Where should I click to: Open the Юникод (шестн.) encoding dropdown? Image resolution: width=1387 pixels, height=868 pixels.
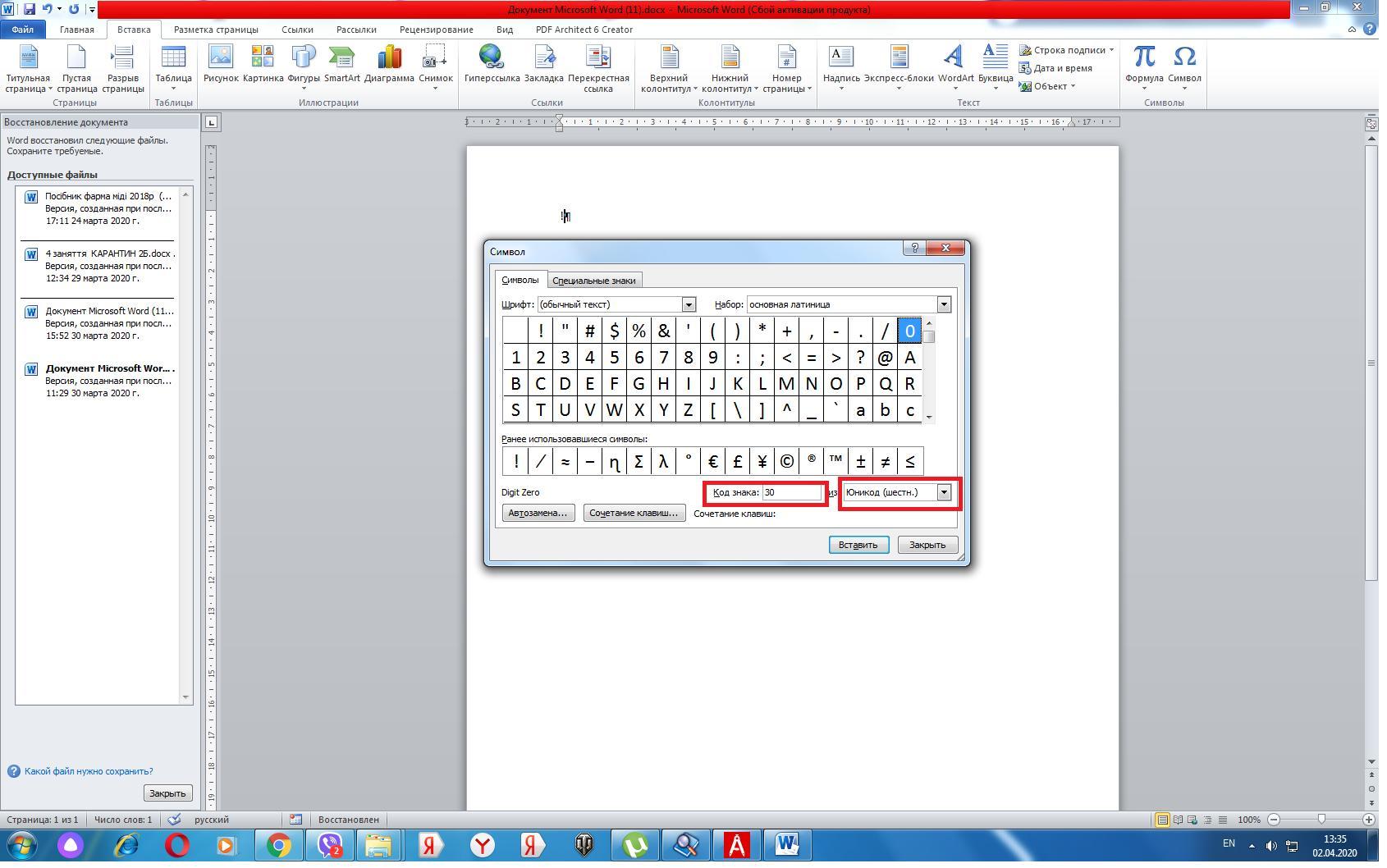pos(944,492)
